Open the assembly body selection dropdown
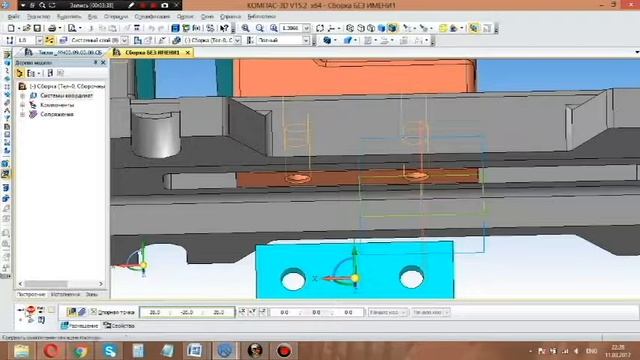Image resolution: width=640 pixels, height=360 pixels. click(238, 40)
